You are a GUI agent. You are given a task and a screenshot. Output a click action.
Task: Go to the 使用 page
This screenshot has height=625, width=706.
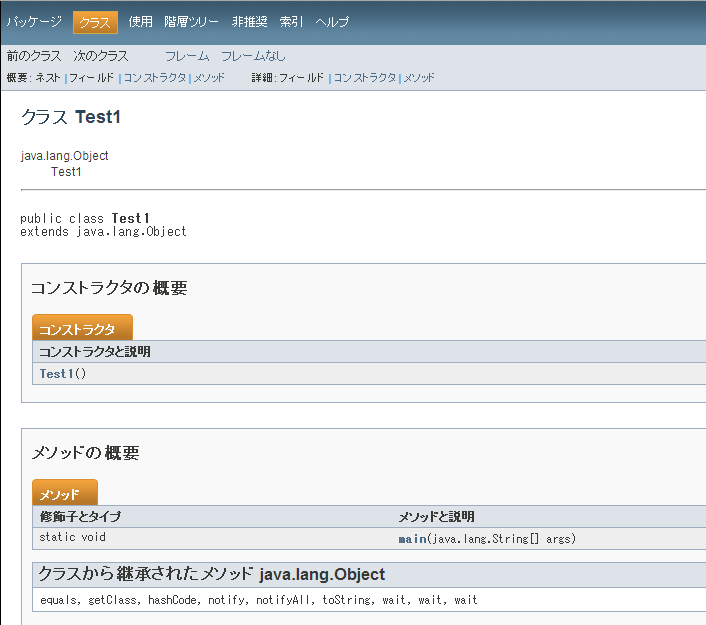click(x=140, y=22)
